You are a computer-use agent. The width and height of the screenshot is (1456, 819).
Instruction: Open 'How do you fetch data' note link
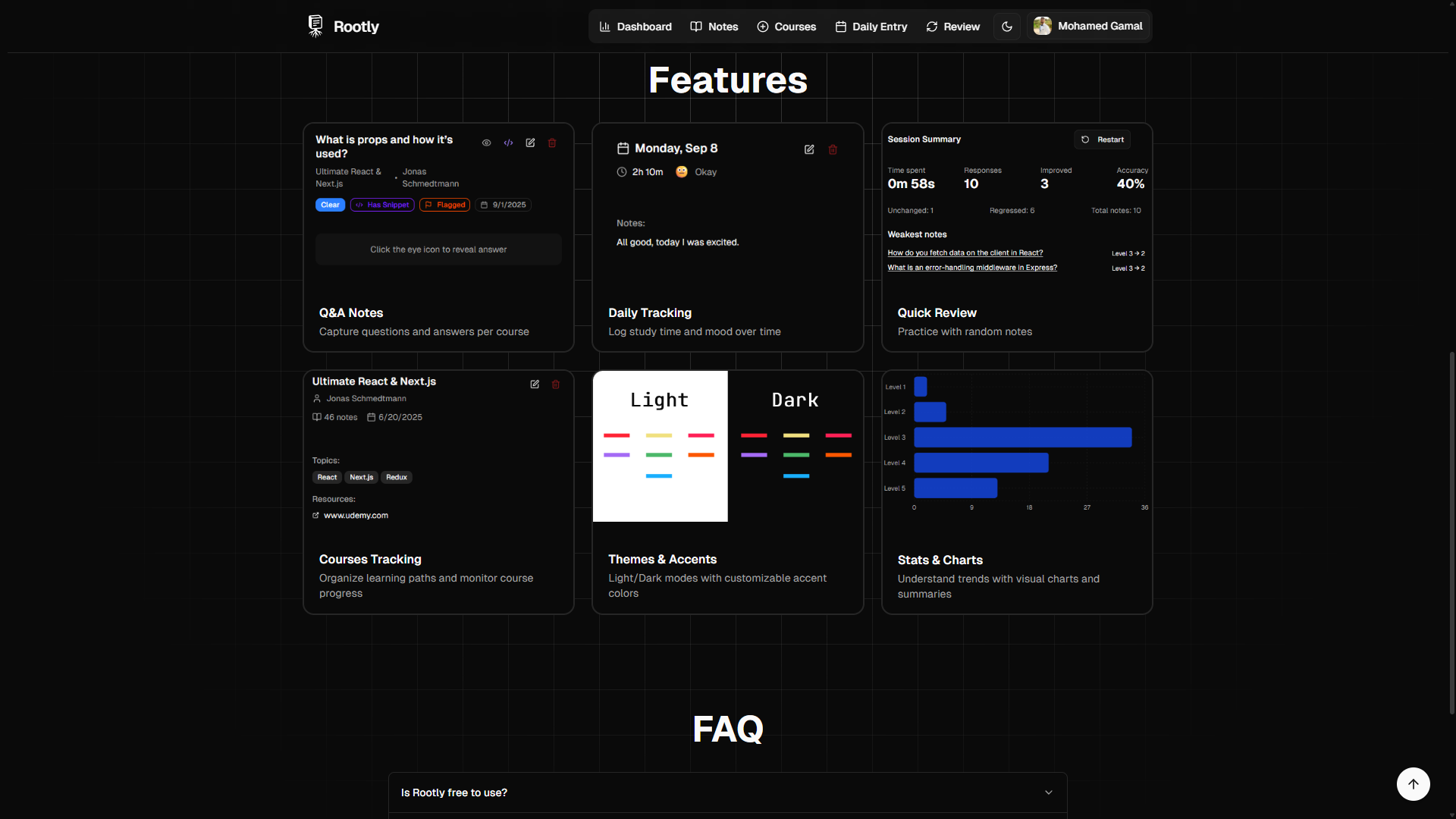[x=965, y=253]
